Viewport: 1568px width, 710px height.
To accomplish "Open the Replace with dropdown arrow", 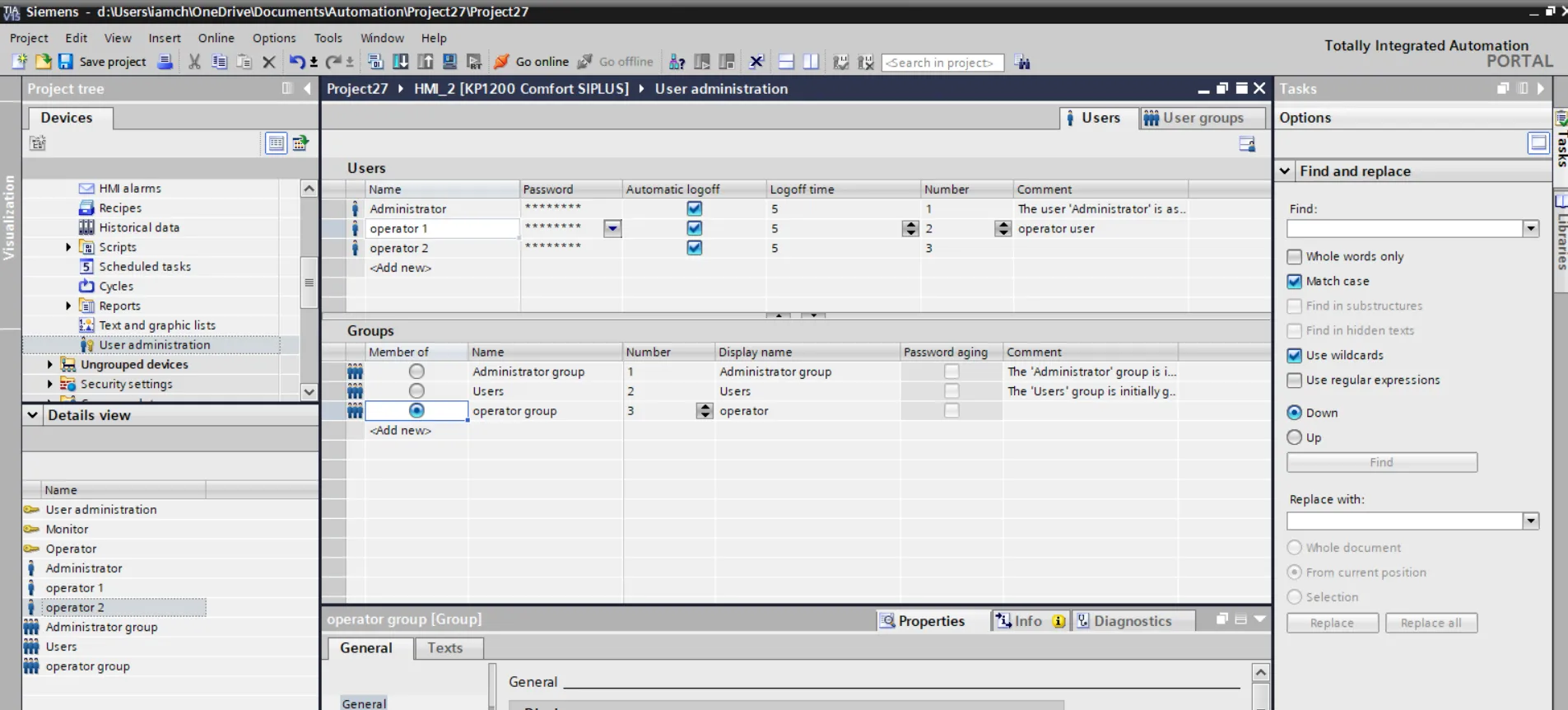I will tap(1530, 521).
